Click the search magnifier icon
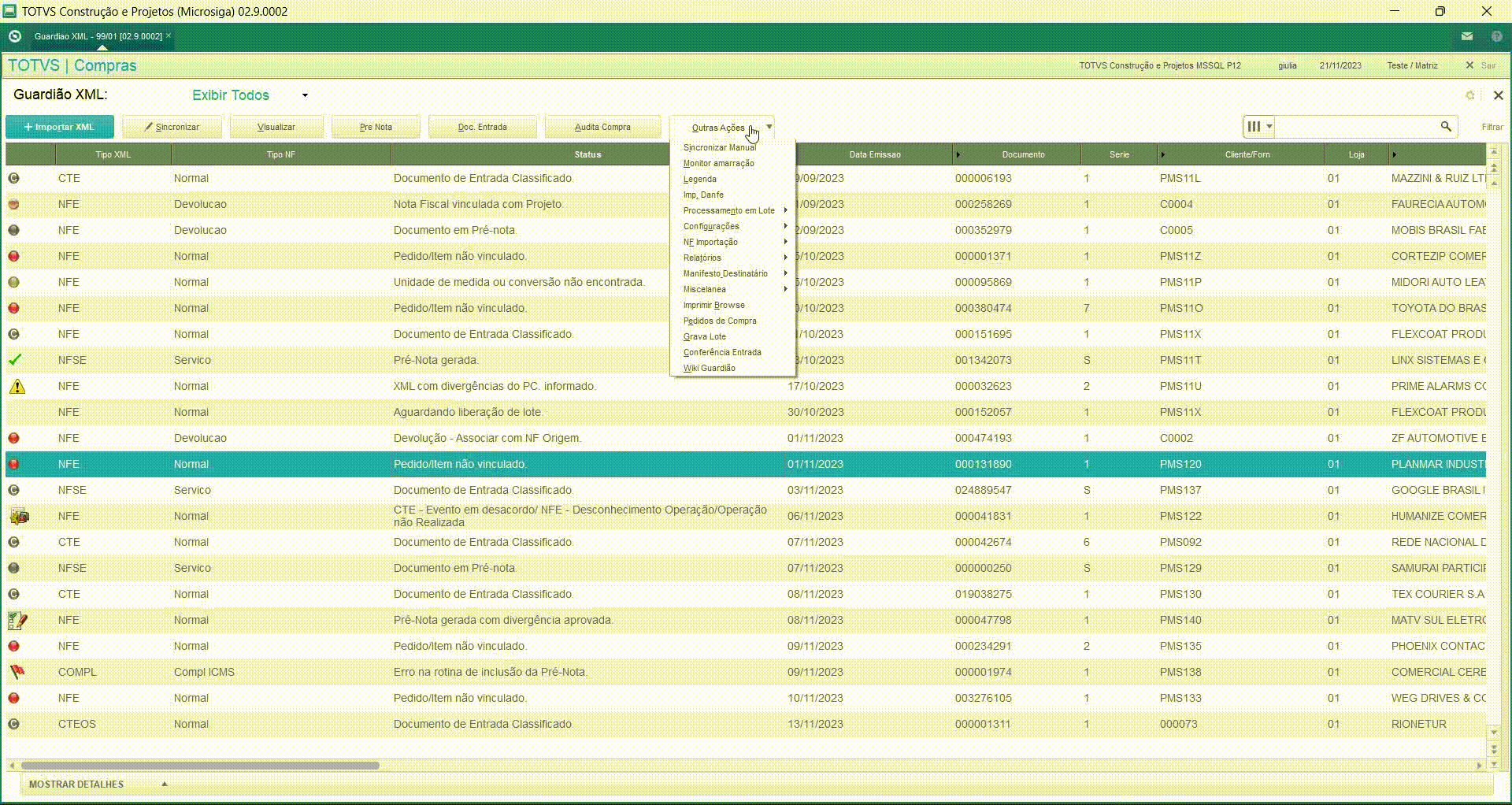The image size is (1512, 805). coord(1446,127)
